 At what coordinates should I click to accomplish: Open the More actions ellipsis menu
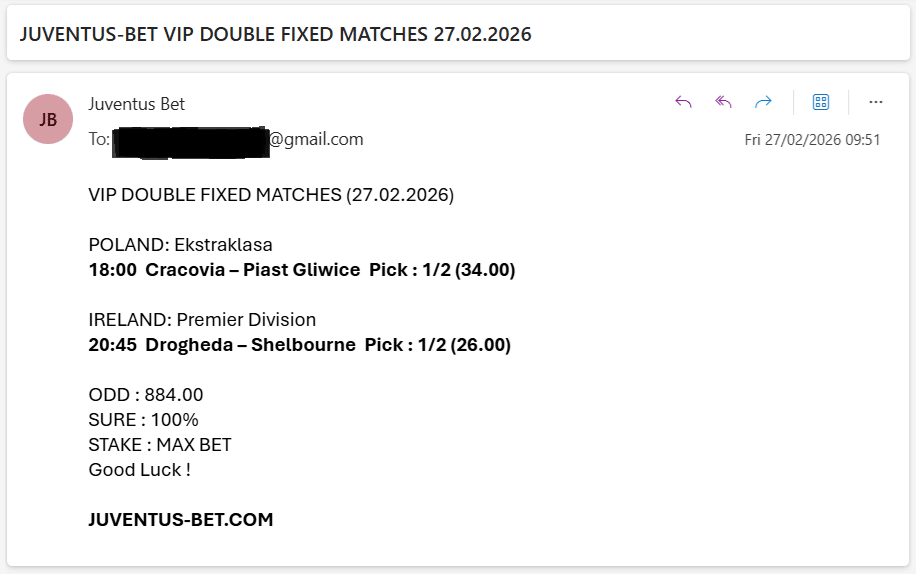coord(876,102)
